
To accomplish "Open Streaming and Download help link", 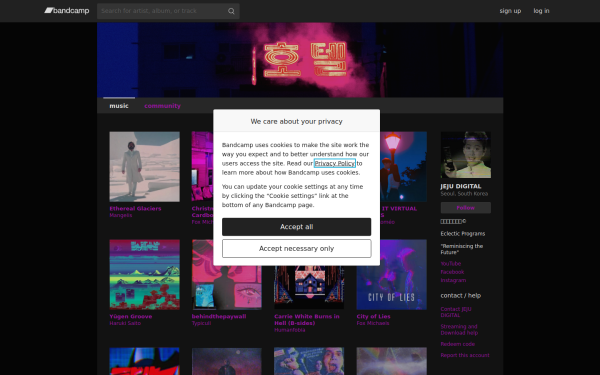I will click(459, 330).
